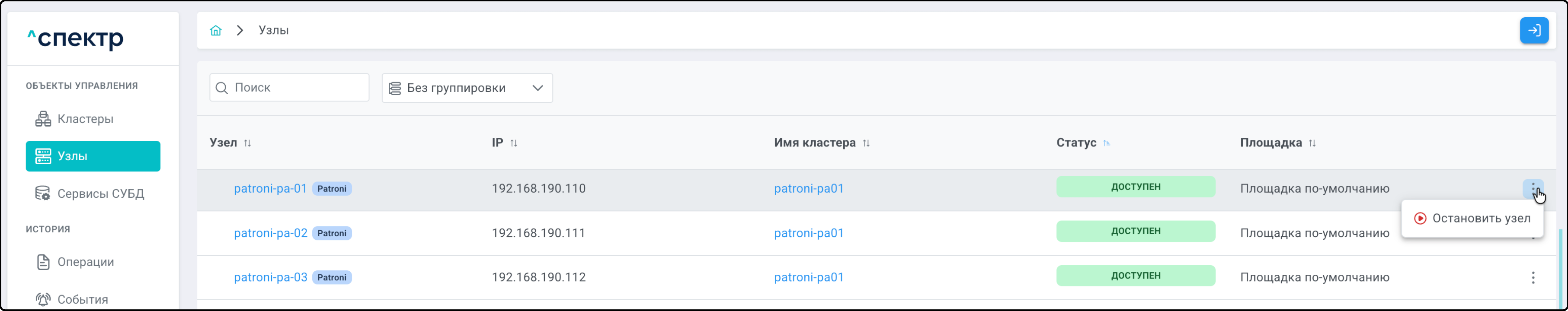Click the Поиск search field

point(298,88)
